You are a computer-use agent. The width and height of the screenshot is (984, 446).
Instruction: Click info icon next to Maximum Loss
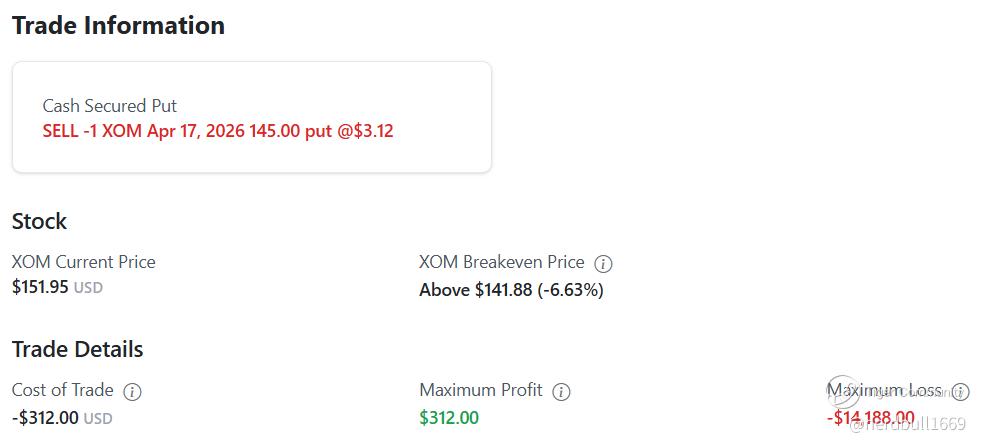click(960, 391)
